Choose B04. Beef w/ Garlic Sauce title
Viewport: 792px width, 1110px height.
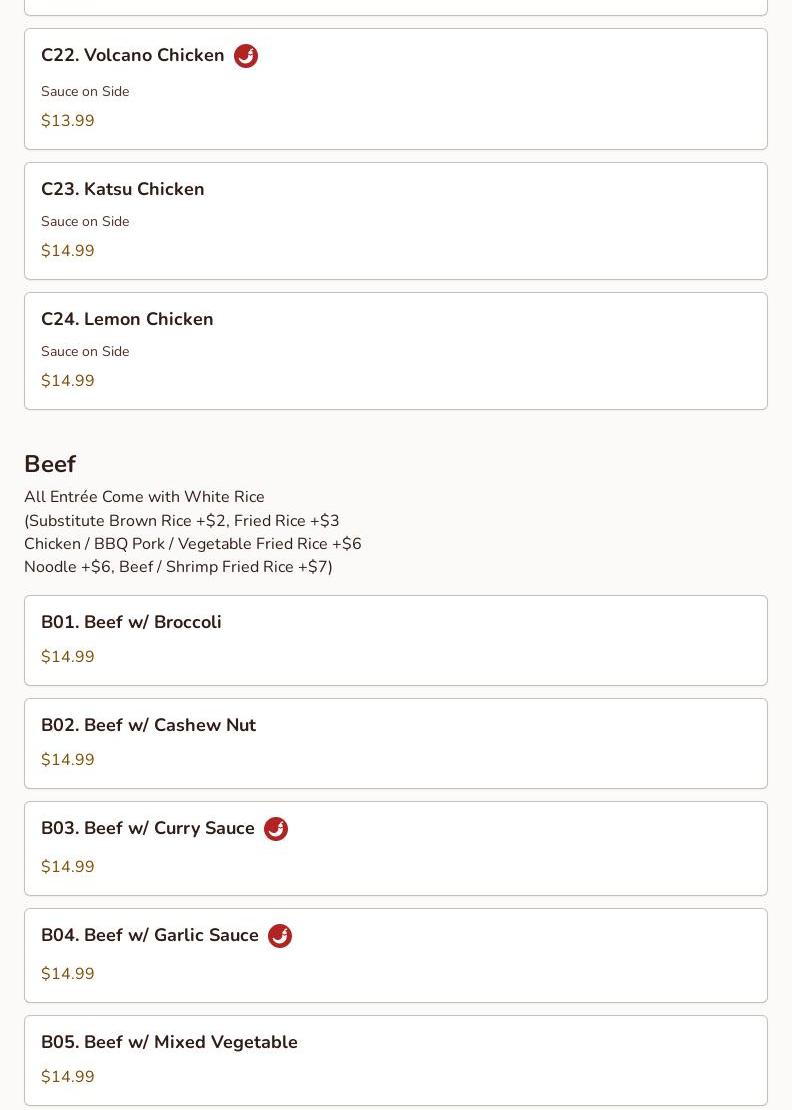[150, 935]
